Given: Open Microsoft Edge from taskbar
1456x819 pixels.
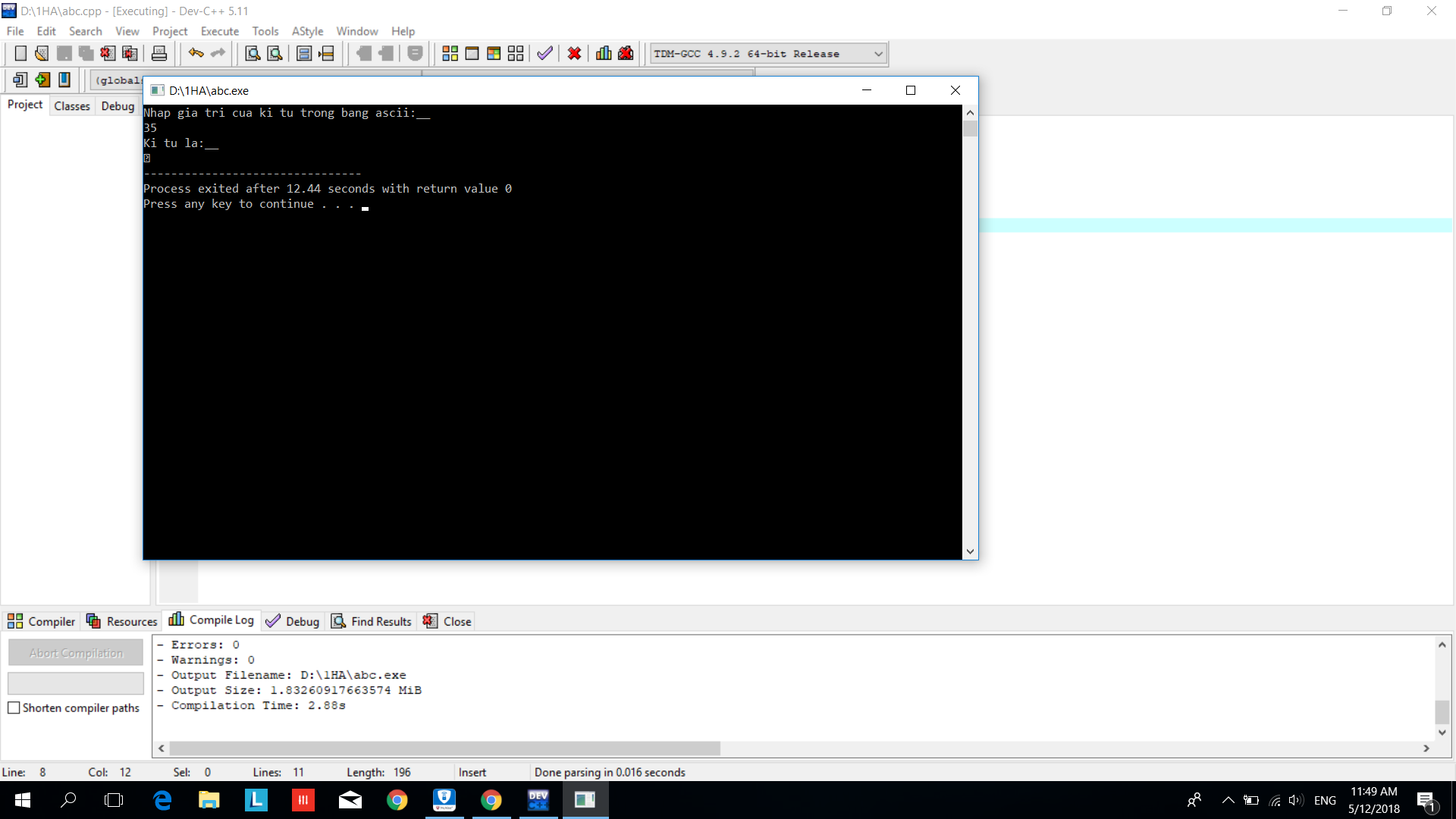Looking at the screenshot, I should click(x=162, y=800).
